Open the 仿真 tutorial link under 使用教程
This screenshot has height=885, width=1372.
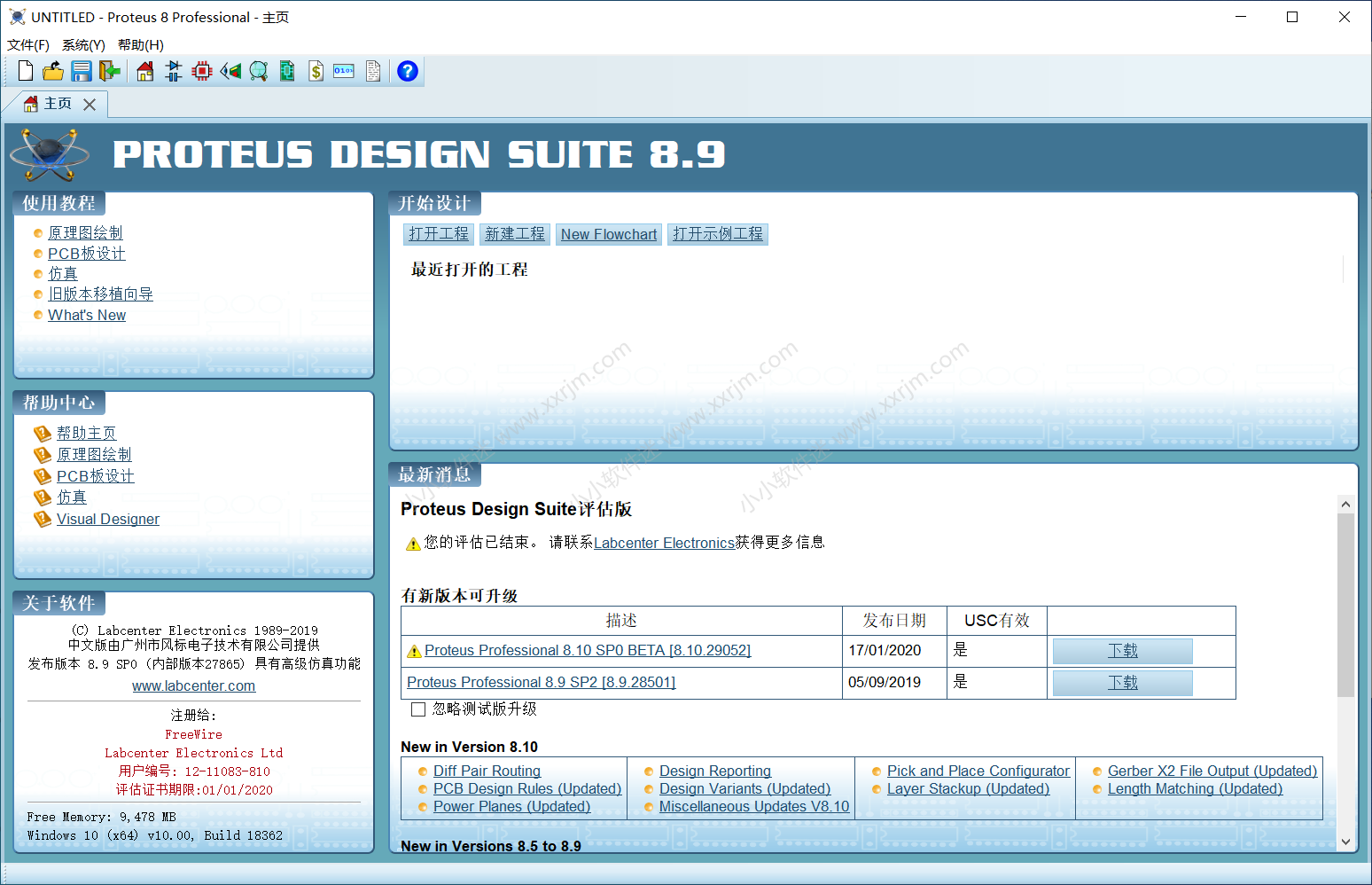click(63, 274)
